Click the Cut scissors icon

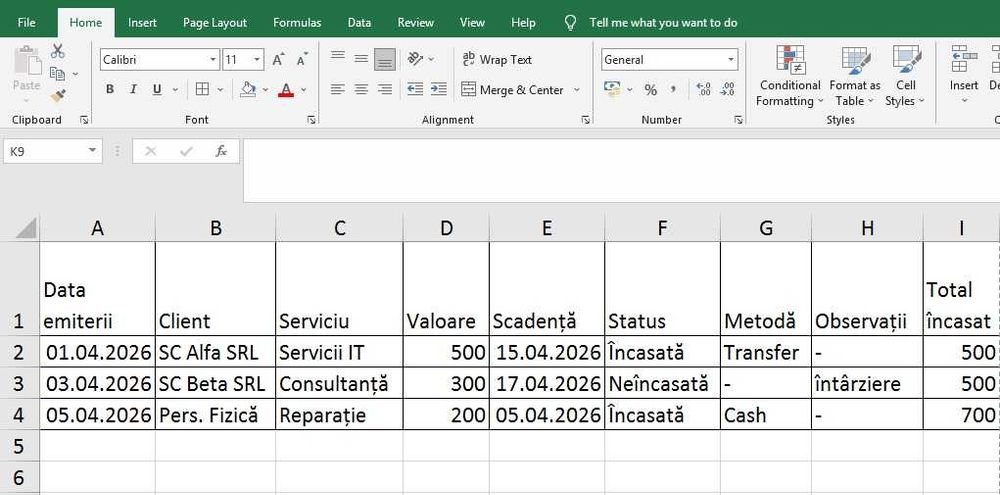point(58,51)
